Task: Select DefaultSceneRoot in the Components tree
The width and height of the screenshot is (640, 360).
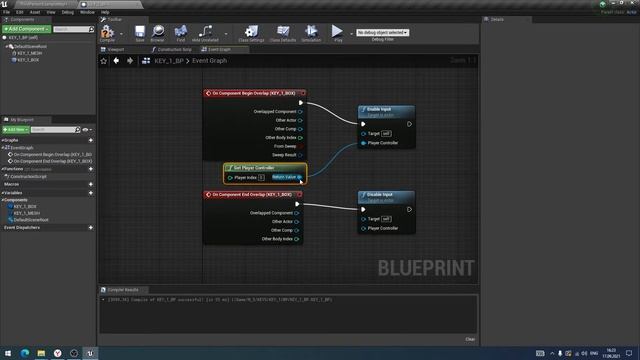Action: pyautogui.click(x=30, y=47)
